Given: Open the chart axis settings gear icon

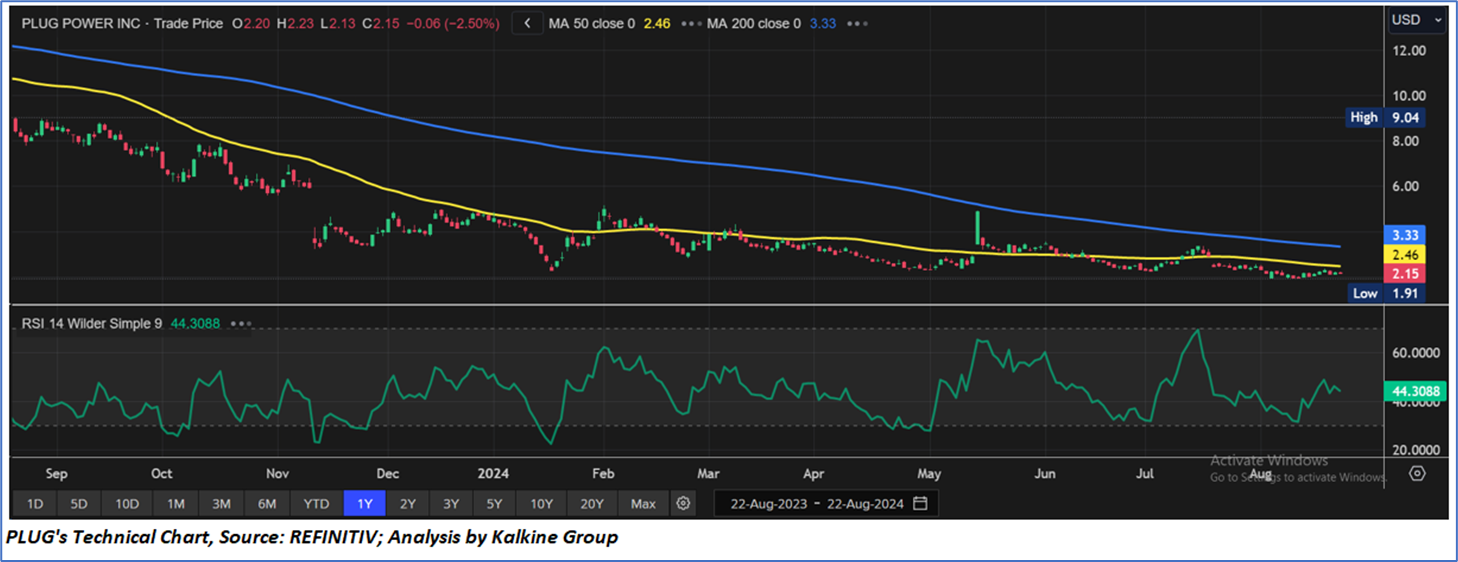Looking at the screenshot, I should coord(1417,473).
